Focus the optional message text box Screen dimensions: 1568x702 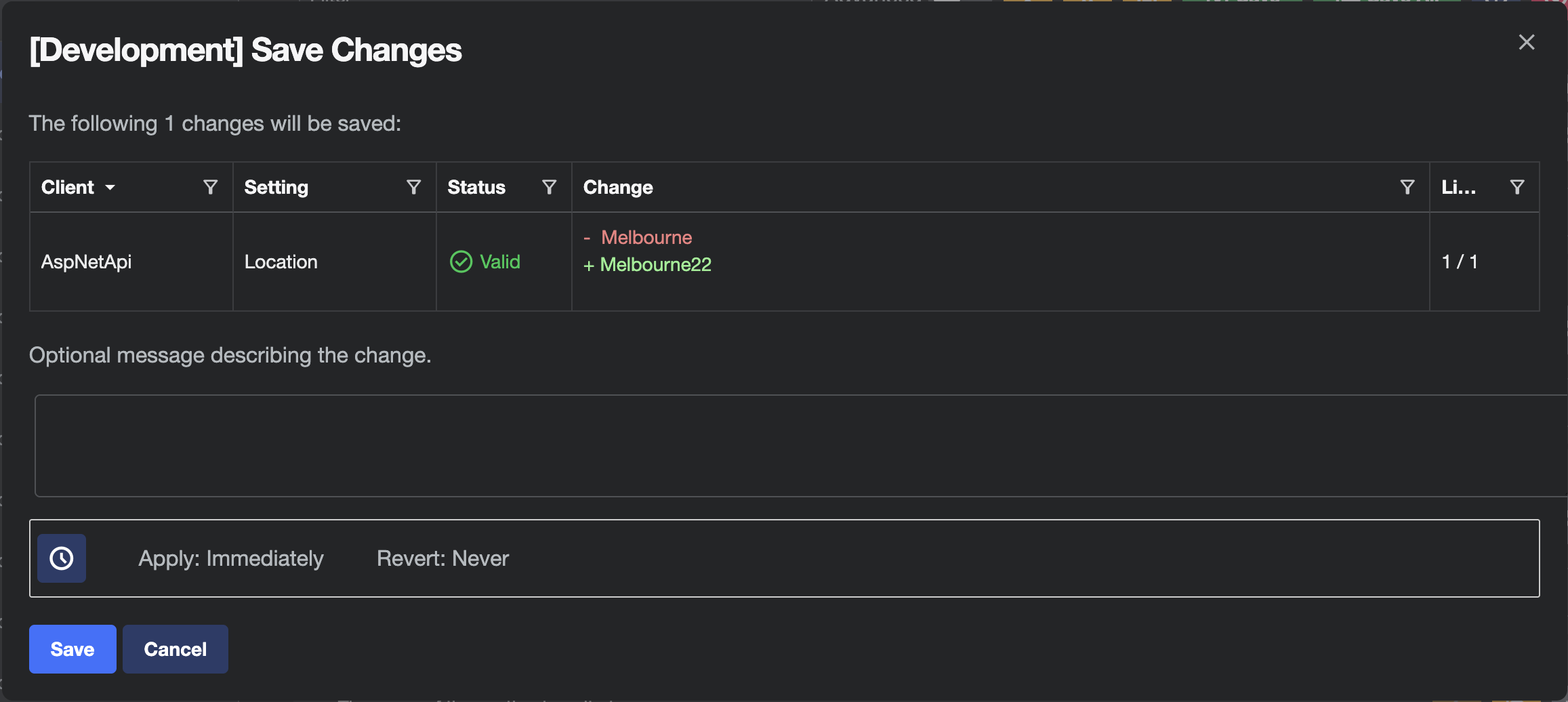[x=801, y=446]
